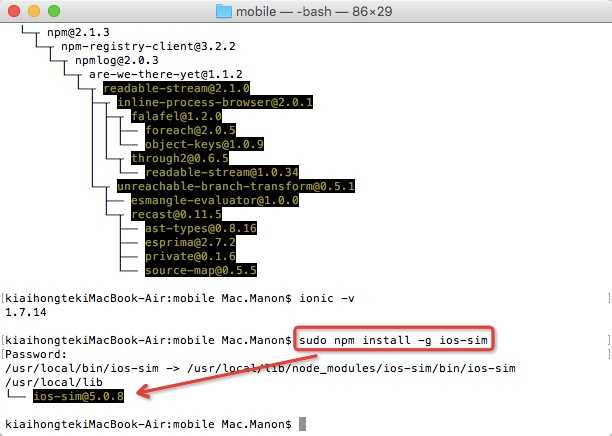This screenshot has width=612, height=436.
Task: Click the highlighted 'ios-sim@5.0.8' entry
Action: click(78, 397)
